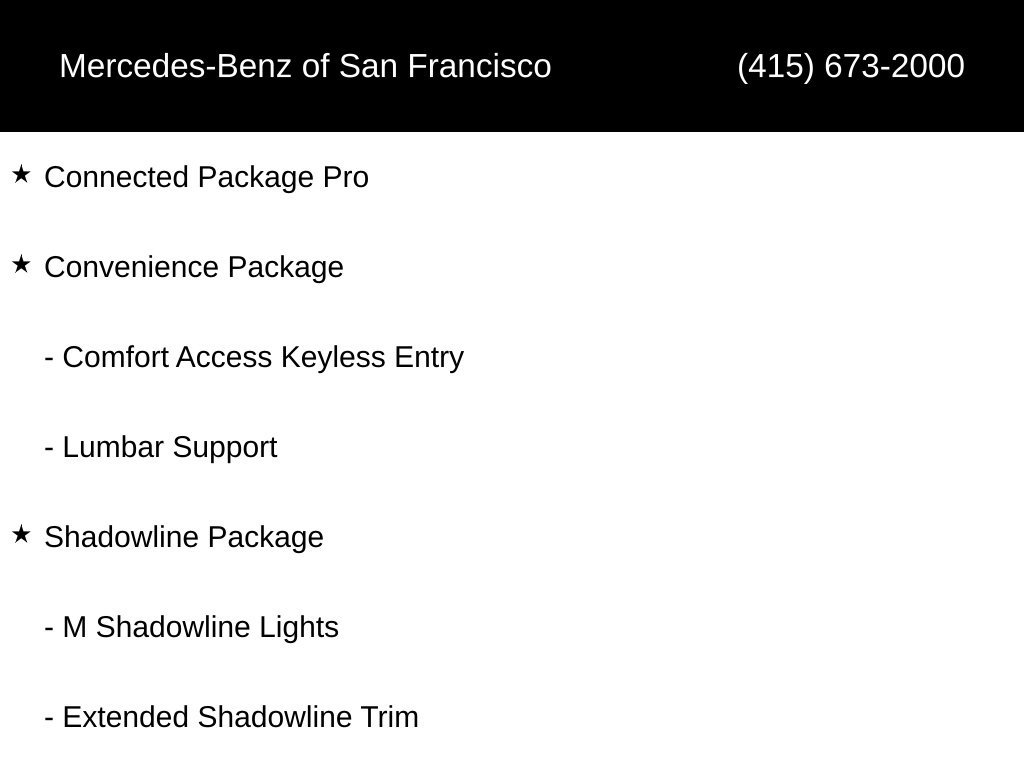
Task: Click the word Keyless in Comfort Access line
Action: click(333, 357)
